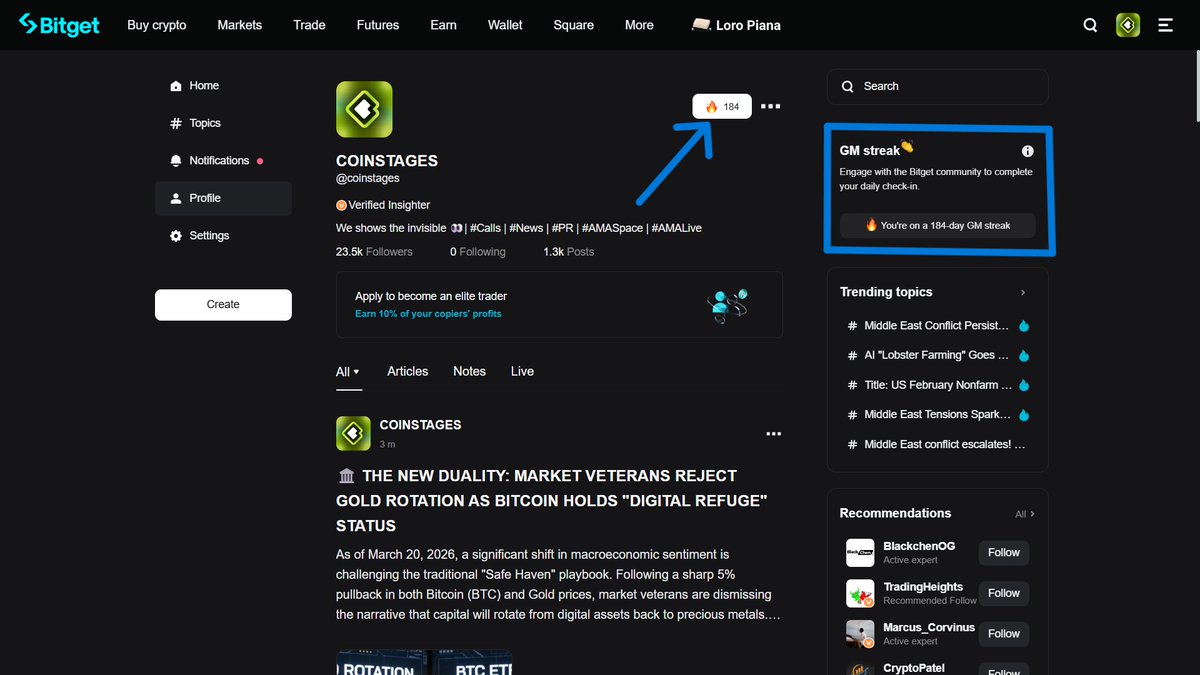Click the green wallet icon in top bar
The width and height of the screenshot is (1200, 675).
click(1128, 25)
